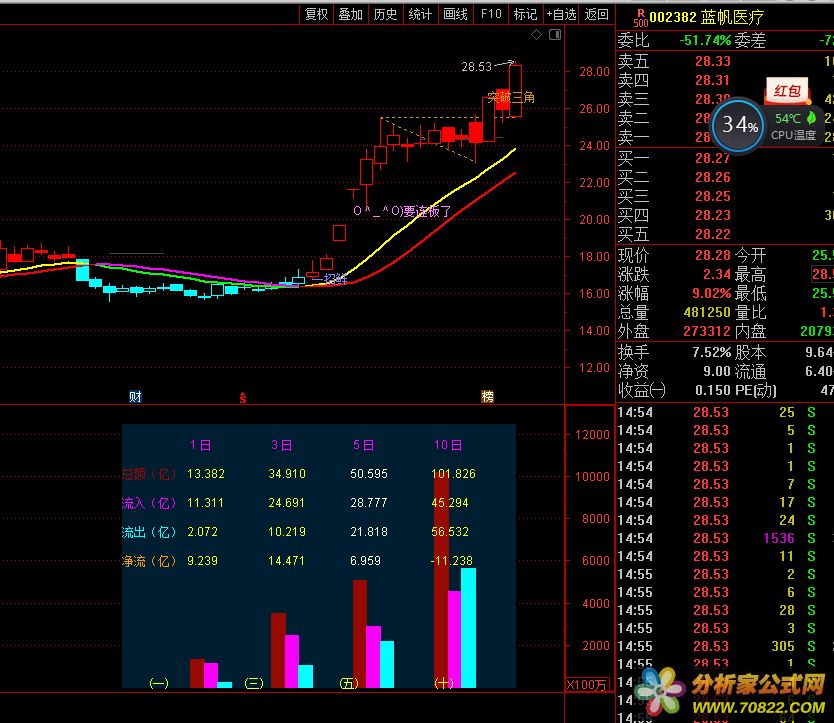
Task: Click the 买三 price 28.25
Action: [713, 196]
